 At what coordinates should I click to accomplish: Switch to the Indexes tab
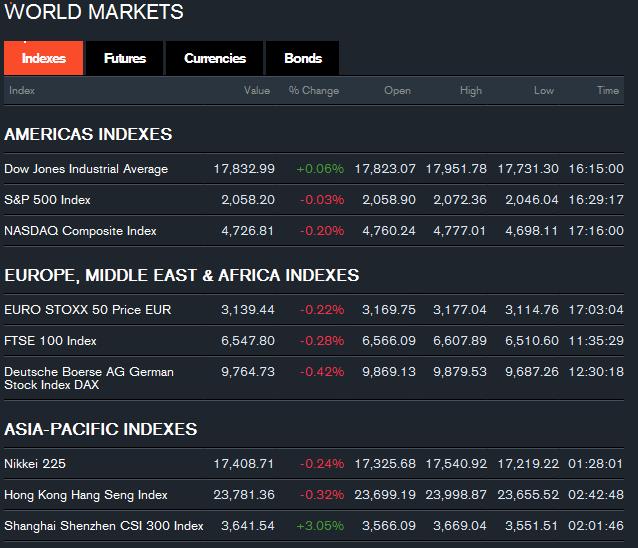(44, 58)
